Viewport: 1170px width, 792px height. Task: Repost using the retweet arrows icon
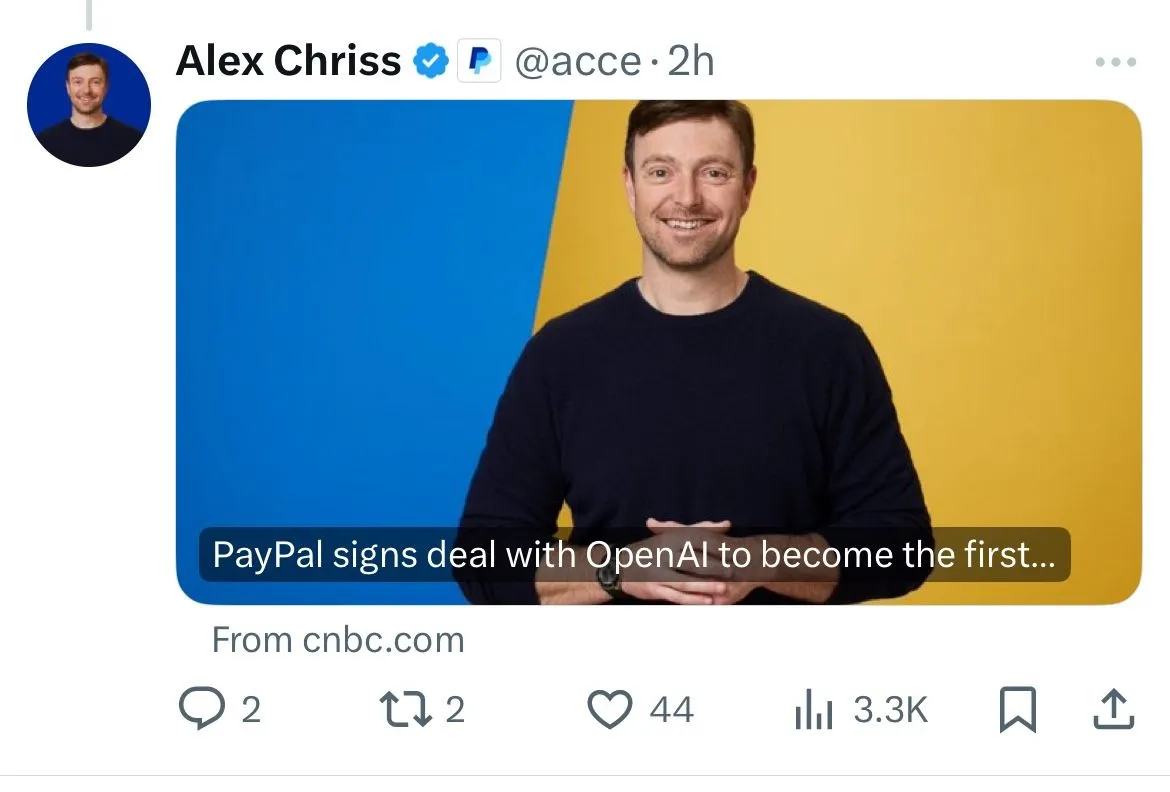[x=406, y=709]
